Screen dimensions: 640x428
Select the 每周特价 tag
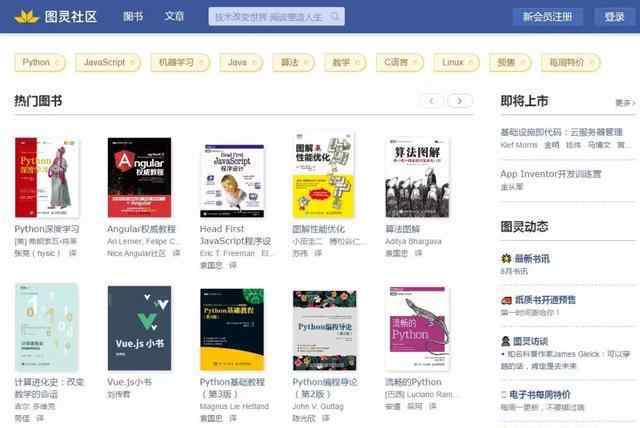click(x=571, y=62)
